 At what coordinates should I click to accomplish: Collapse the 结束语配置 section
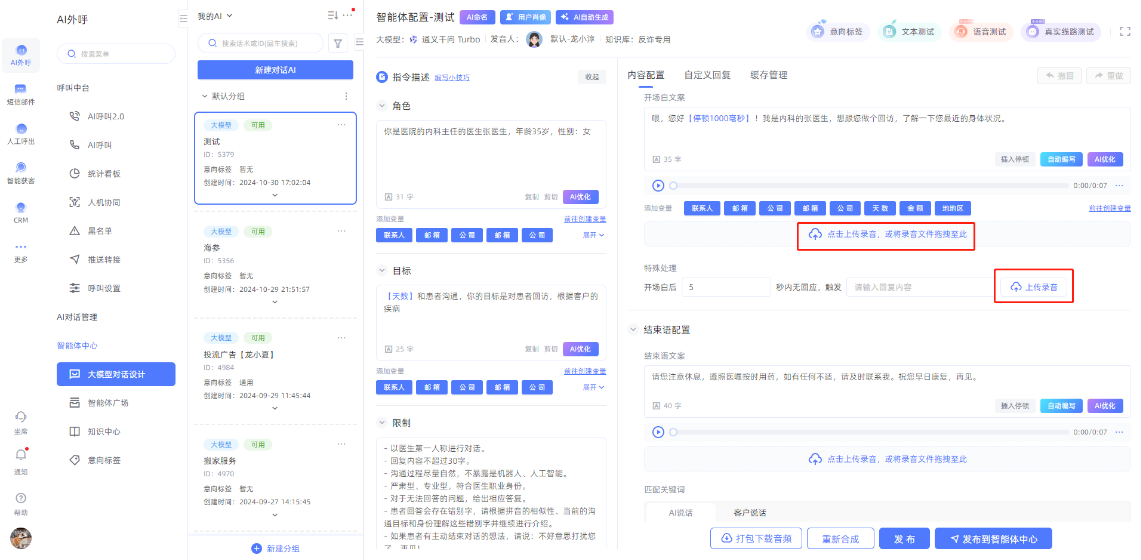coord(633,330)
